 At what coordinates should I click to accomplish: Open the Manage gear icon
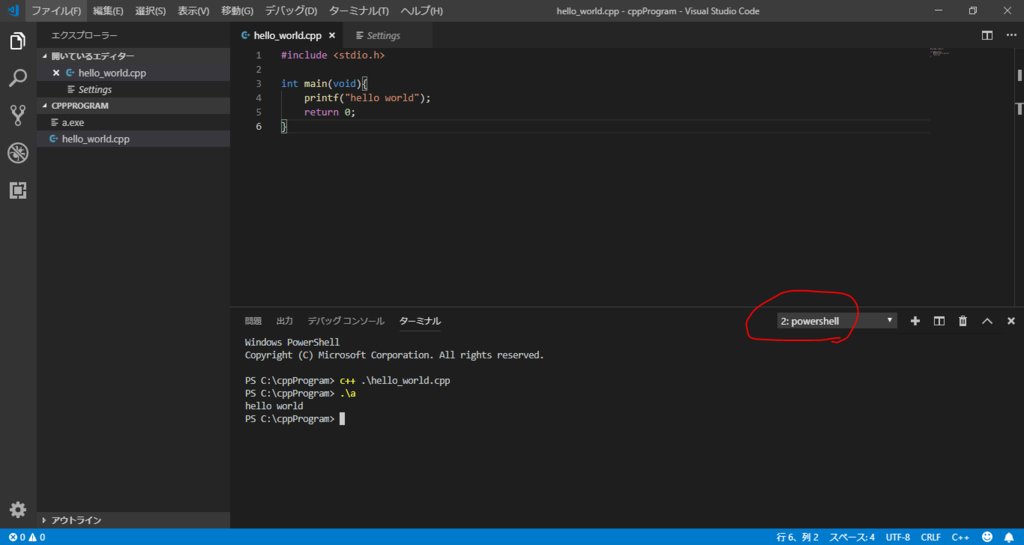(x=18, y=509)
